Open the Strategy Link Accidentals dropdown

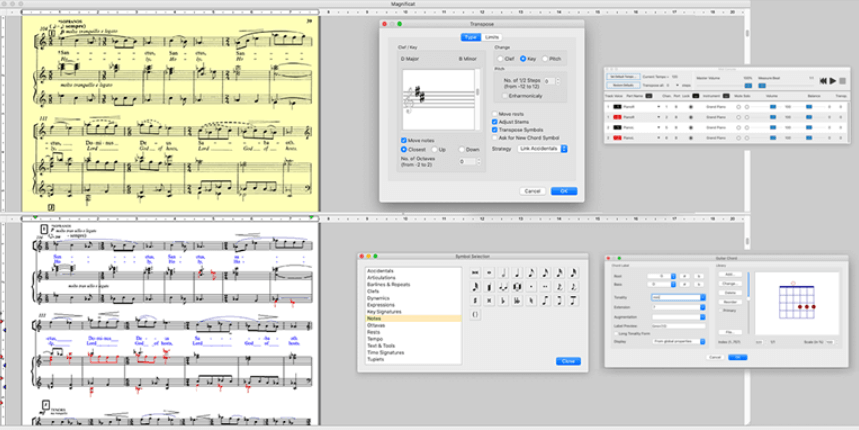tap(542, 148)
